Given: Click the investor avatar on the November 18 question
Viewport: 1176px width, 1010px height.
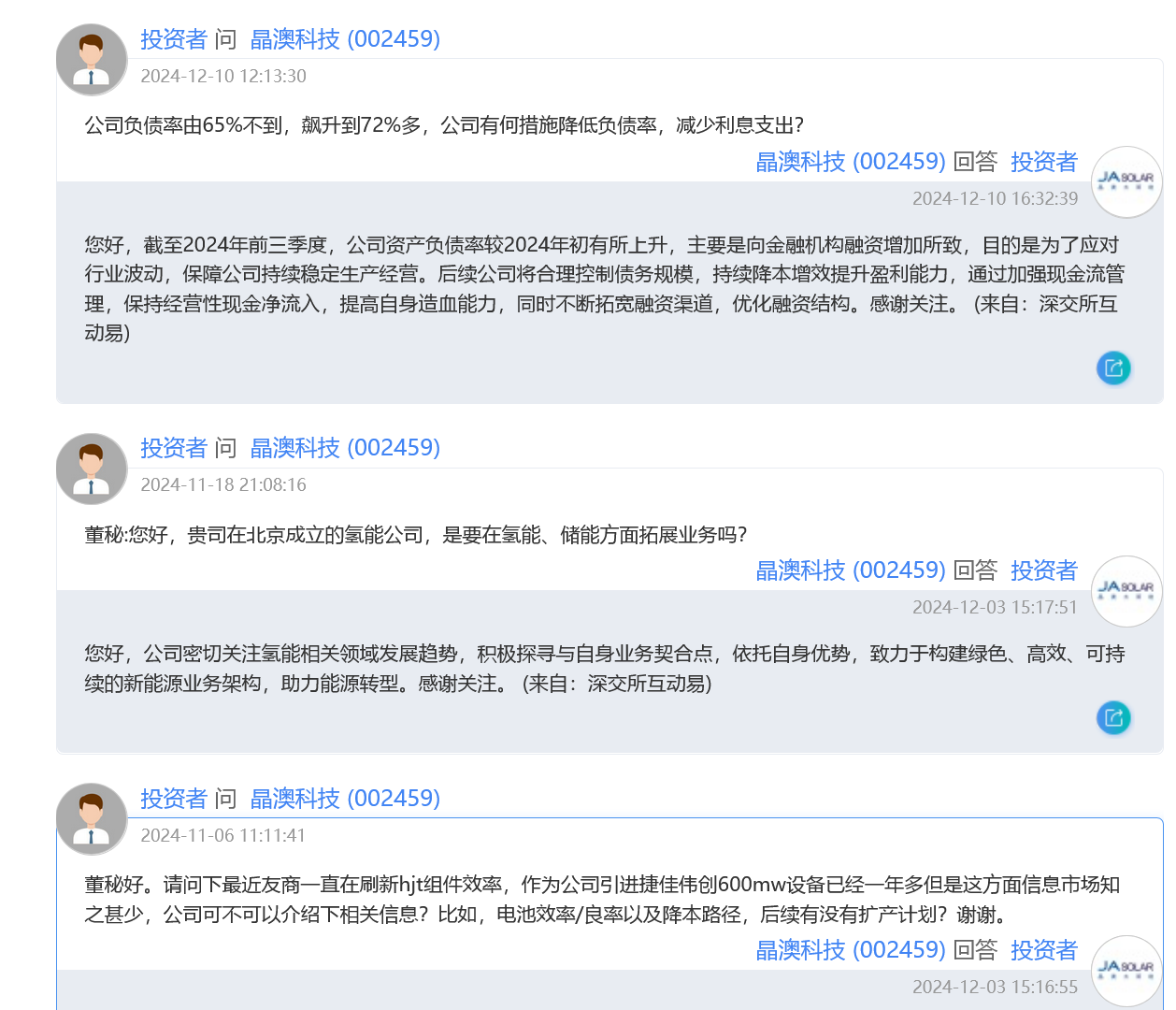Looking at the screenshot, I should 91,467.
